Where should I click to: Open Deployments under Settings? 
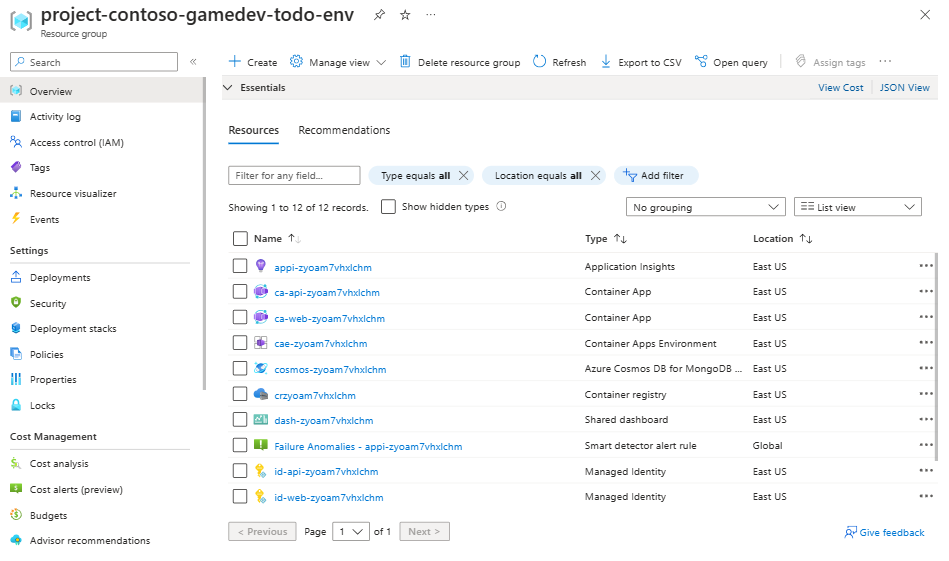pyautogui.click(x=60, y=277)
